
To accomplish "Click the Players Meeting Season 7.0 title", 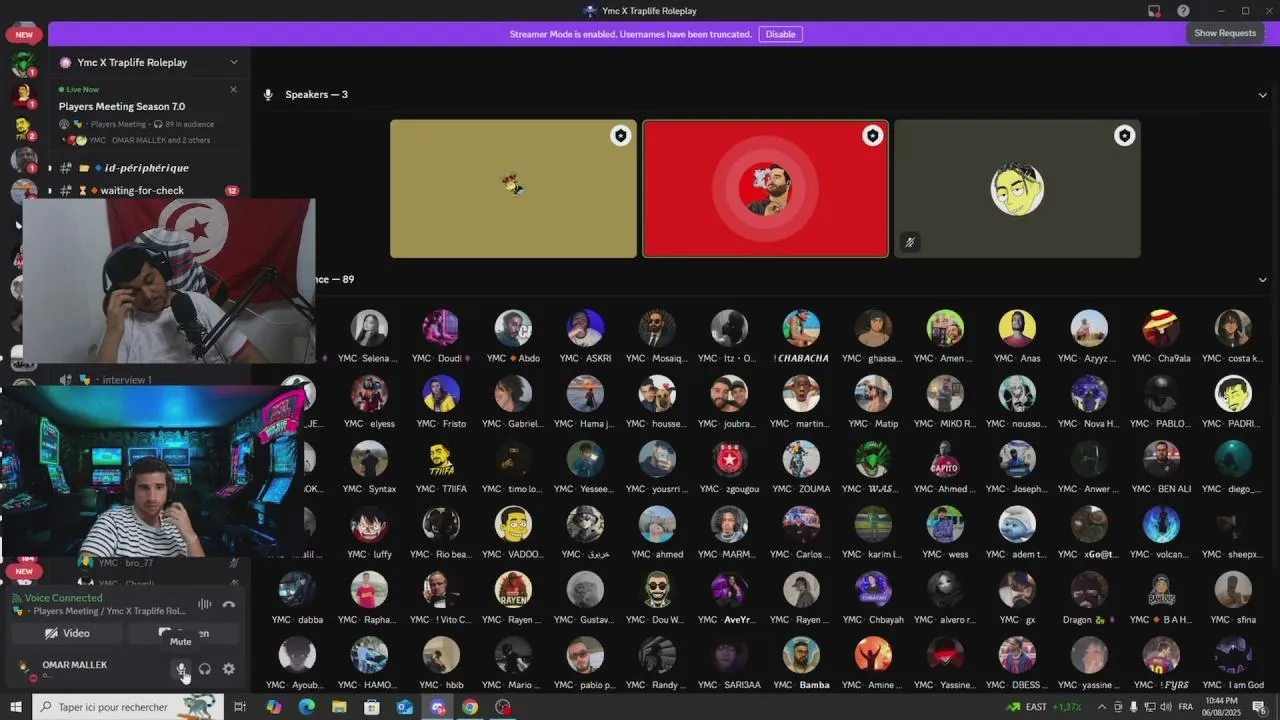I will coord(122,106).
